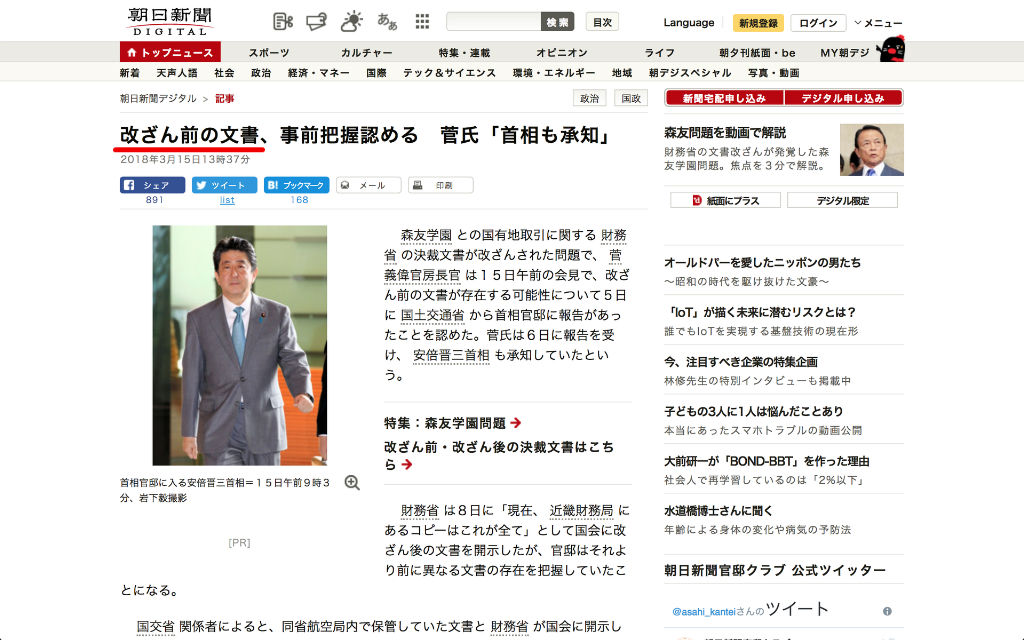Select テック&サイエンス in sub navigation

pyautogui.click(x=449, y=72)
